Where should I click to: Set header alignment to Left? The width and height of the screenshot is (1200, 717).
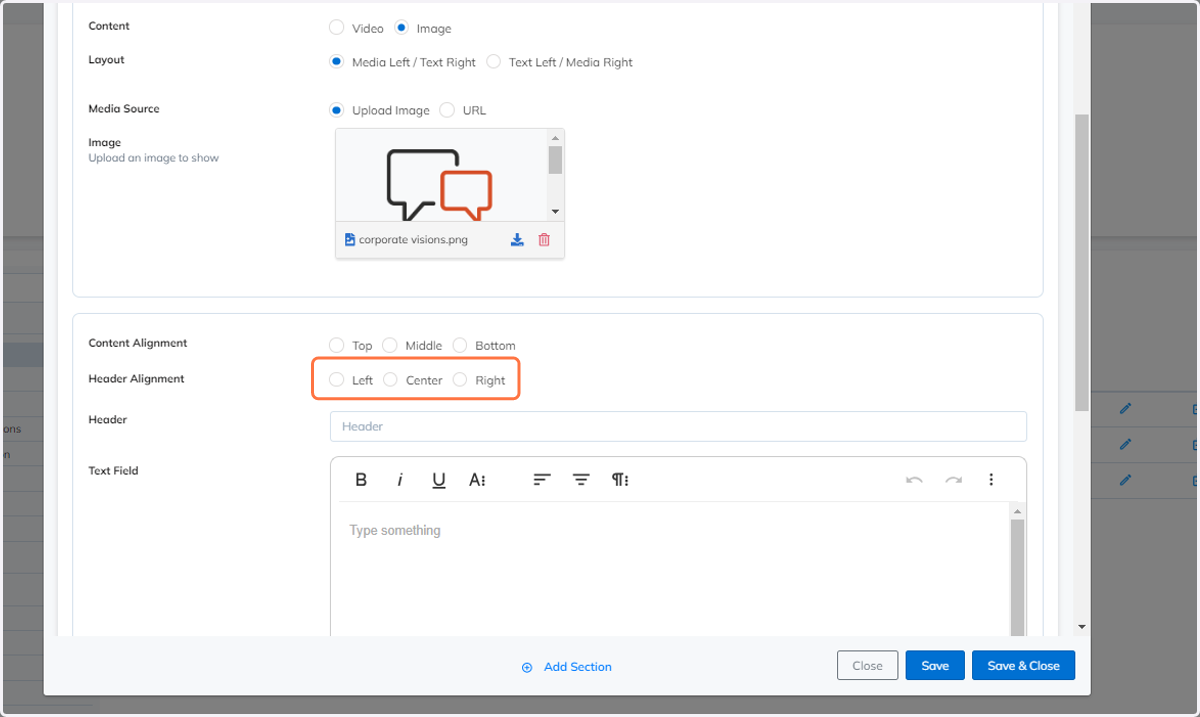tap(337, 380)
